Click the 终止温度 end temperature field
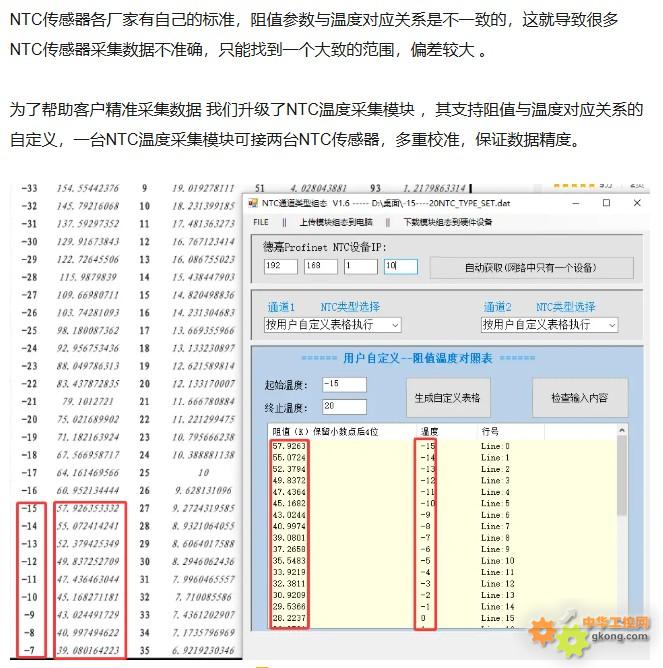 click(344, 407)
